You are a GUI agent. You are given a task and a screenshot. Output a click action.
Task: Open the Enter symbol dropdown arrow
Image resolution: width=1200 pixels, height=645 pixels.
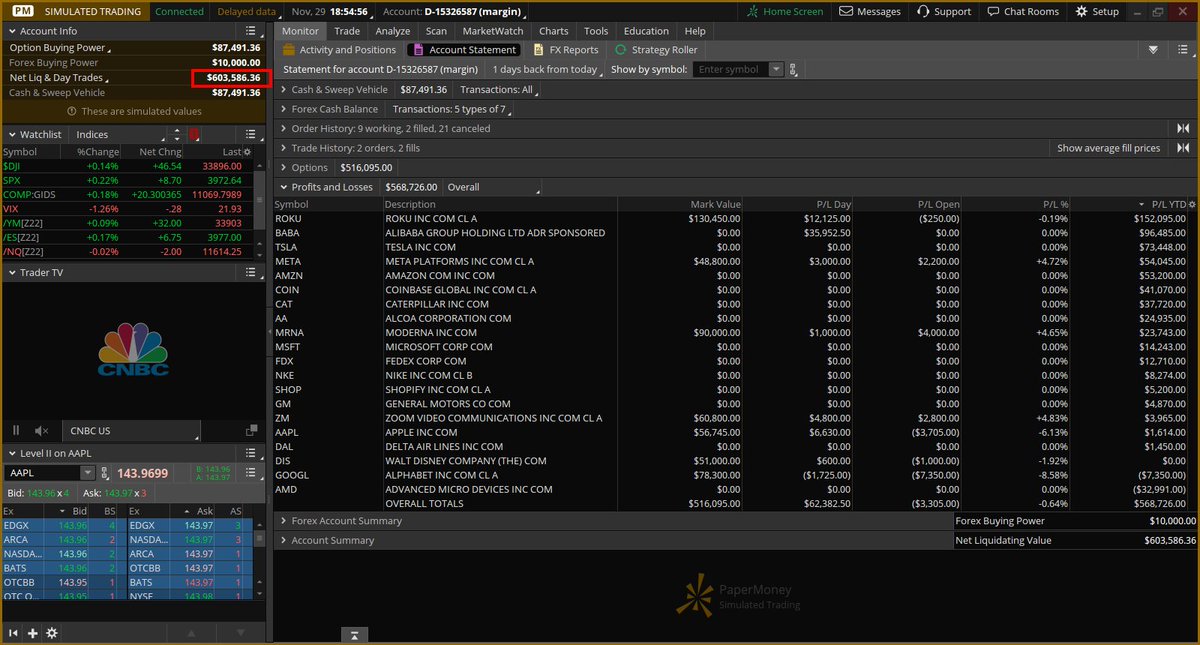pyautogui.click(x=777, y=69)
